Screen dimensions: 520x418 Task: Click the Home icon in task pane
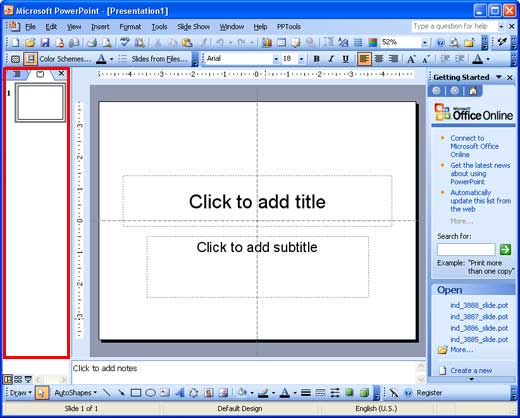coord(473,91)
